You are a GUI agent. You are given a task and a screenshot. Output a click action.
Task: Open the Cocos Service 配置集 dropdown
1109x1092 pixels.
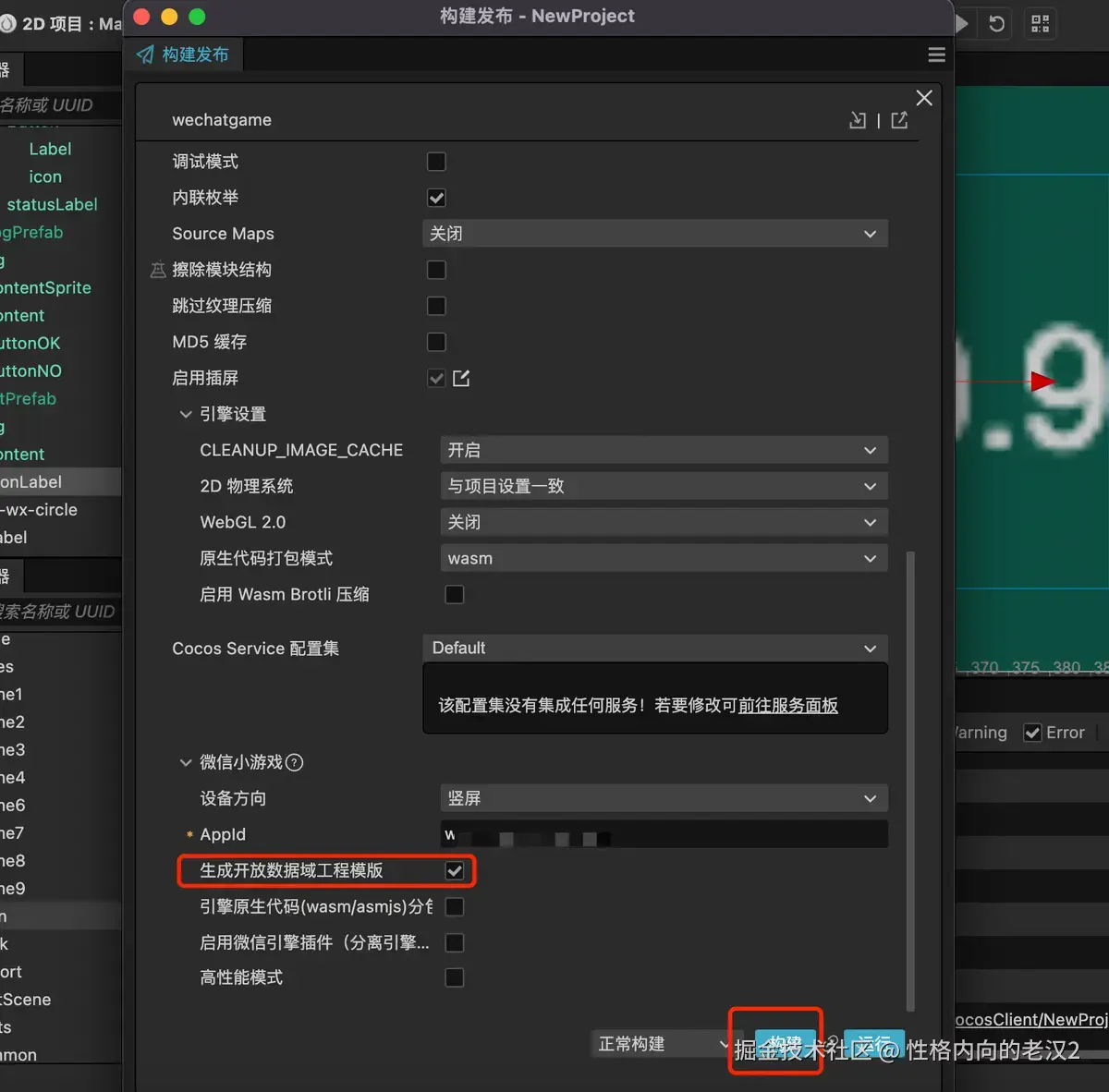(x=655, y=648)
